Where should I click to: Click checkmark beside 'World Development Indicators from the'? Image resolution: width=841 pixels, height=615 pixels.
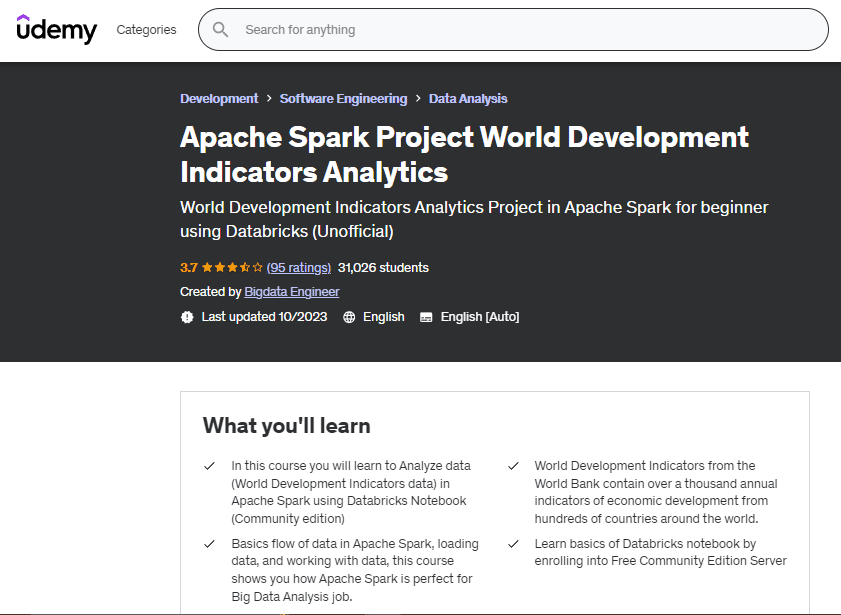[513, 466]
